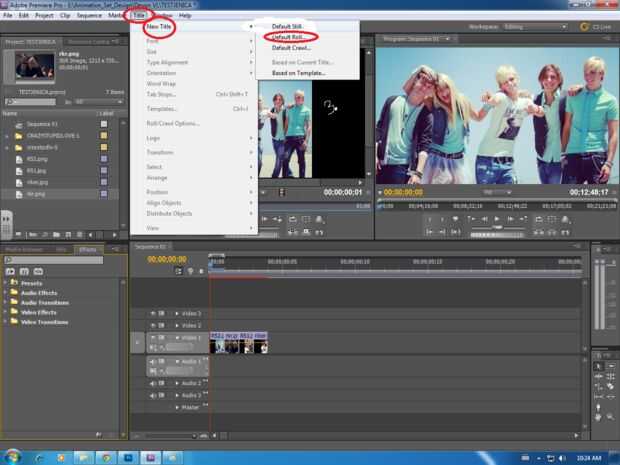
Task: Click Loop icon in Source monitor
Action: [292, 219]
